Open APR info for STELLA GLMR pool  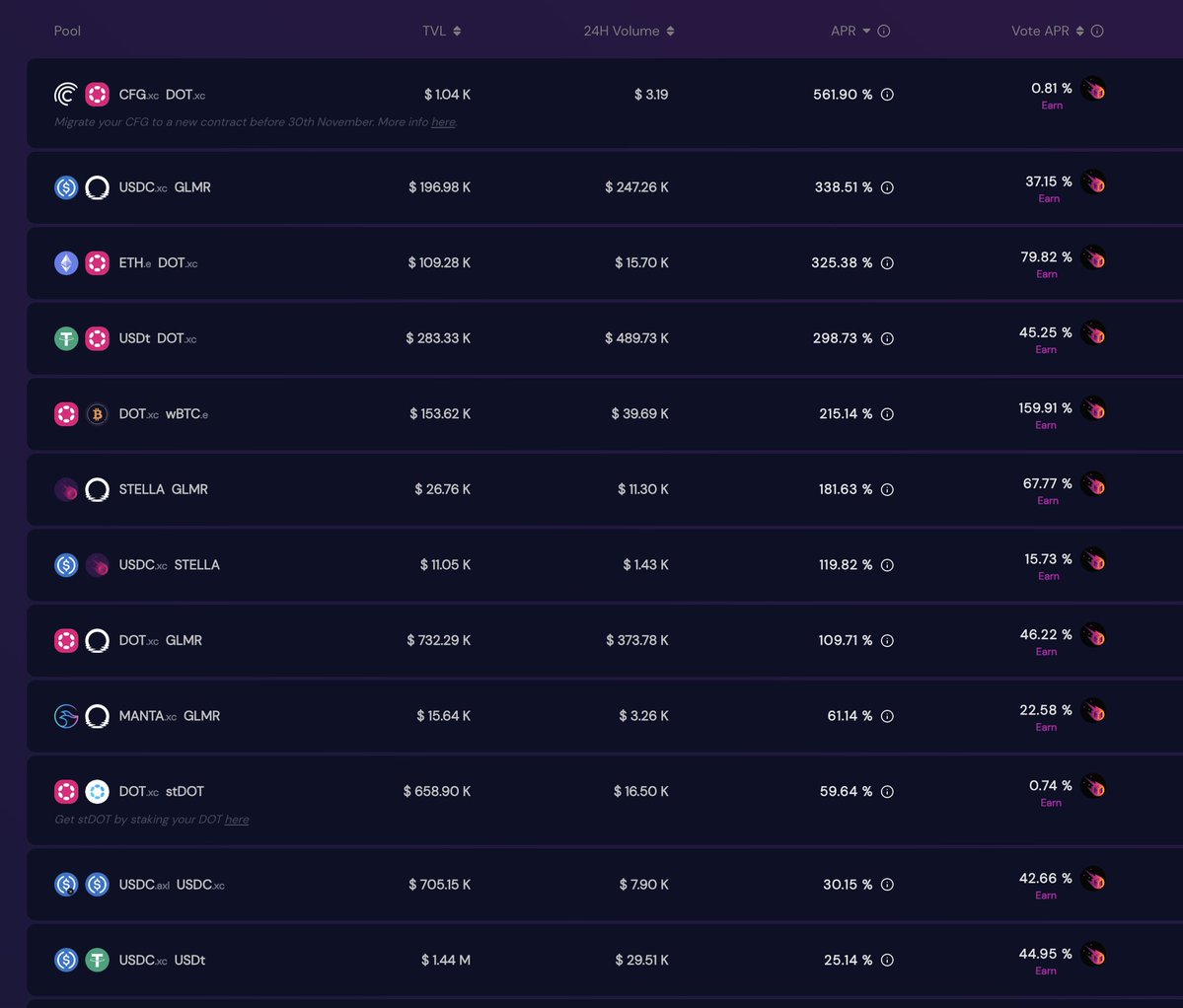click(x=887, y=489)
